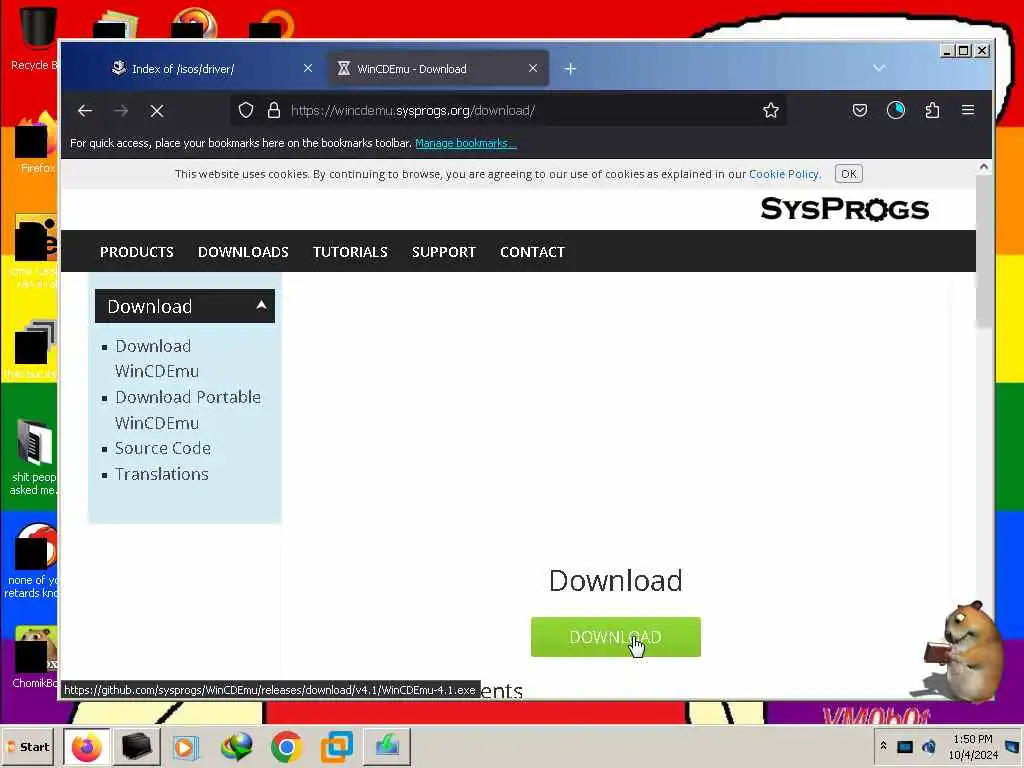This screenshot has height=768, width=1024.
Task: Open the black folder taskbar icon
Action: [x=136, y=746]
